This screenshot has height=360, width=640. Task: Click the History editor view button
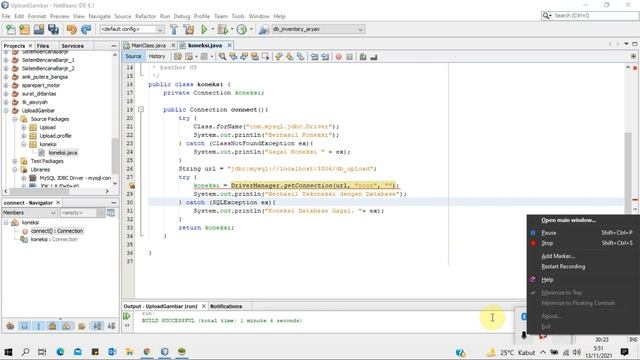coord(157,56)
